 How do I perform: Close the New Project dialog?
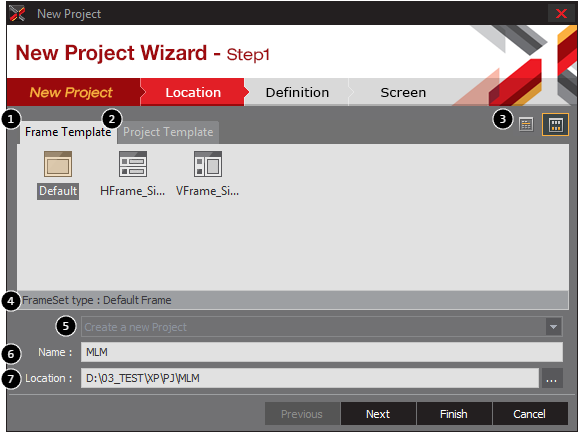pyautogui.click(x=561, y=14)
